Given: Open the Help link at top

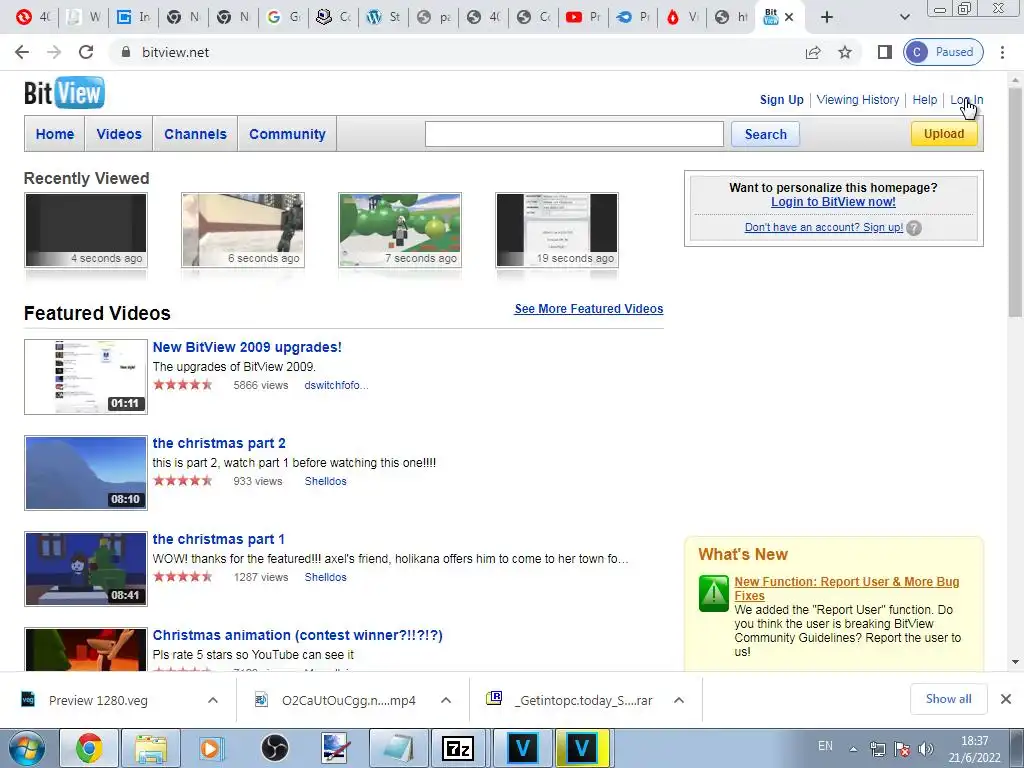Looking at the screenshot, I should [925, 100].
